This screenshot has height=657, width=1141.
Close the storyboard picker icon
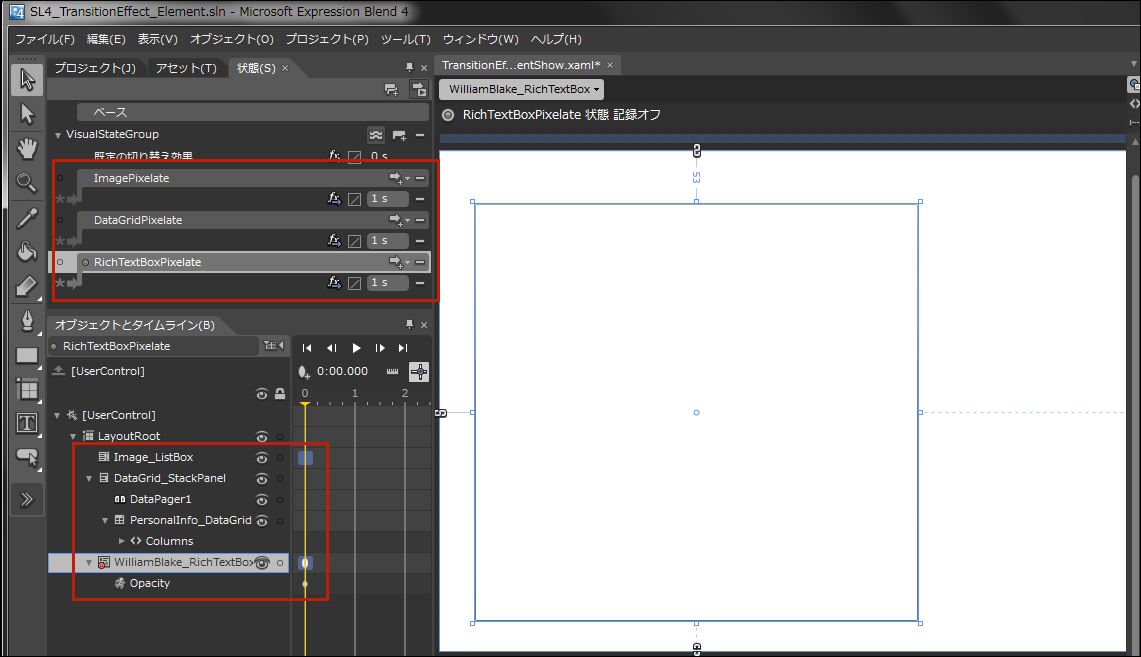coord(274,346)
